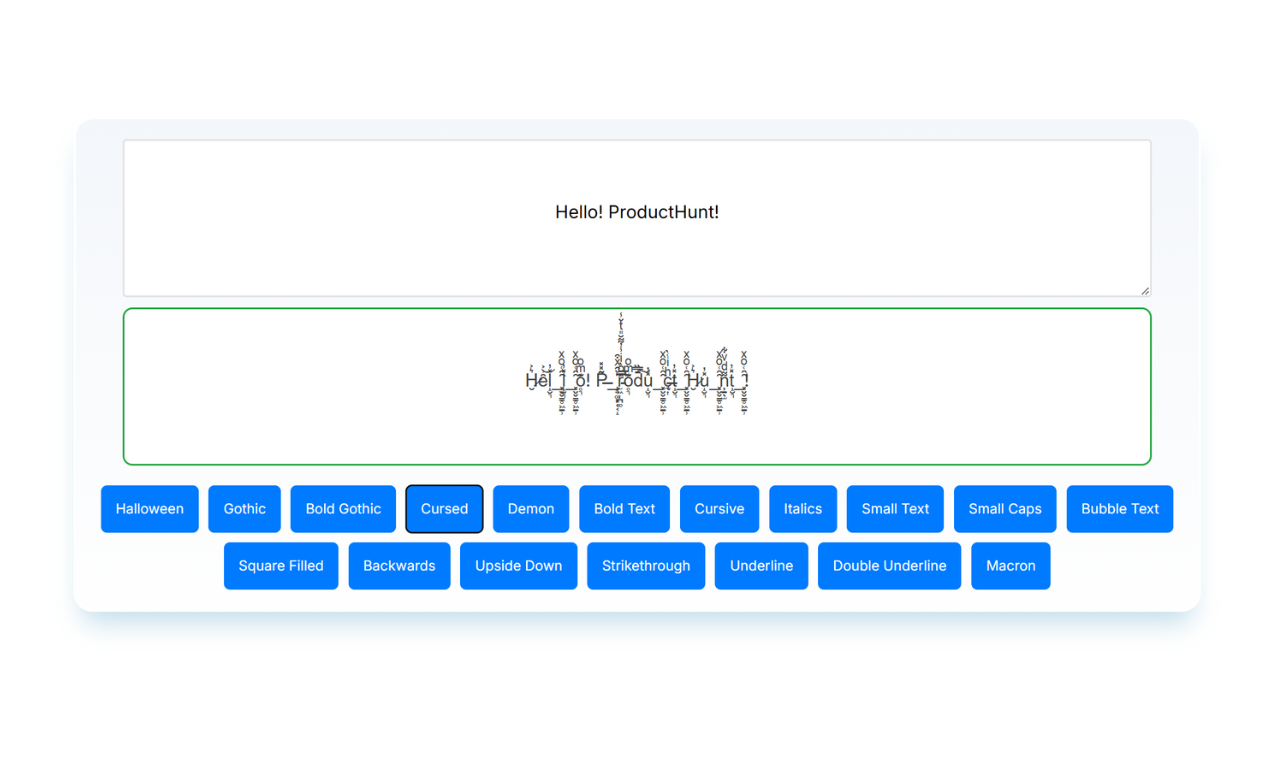Select the Cursive style
This screenshot has height=760, width=1270.
point(720,509)
